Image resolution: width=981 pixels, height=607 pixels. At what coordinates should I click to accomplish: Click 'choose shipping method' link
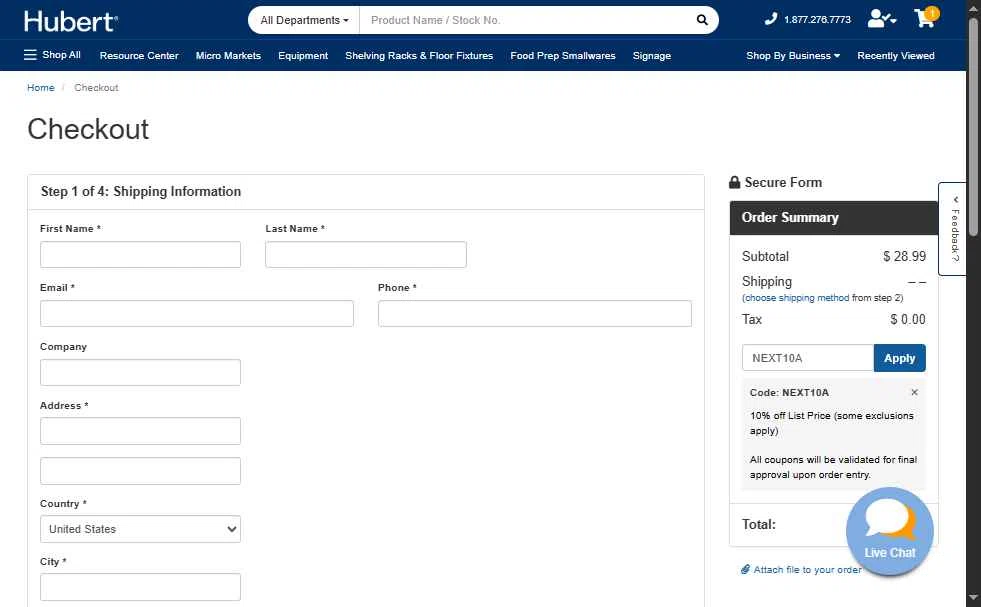click(x=797, y=298)
